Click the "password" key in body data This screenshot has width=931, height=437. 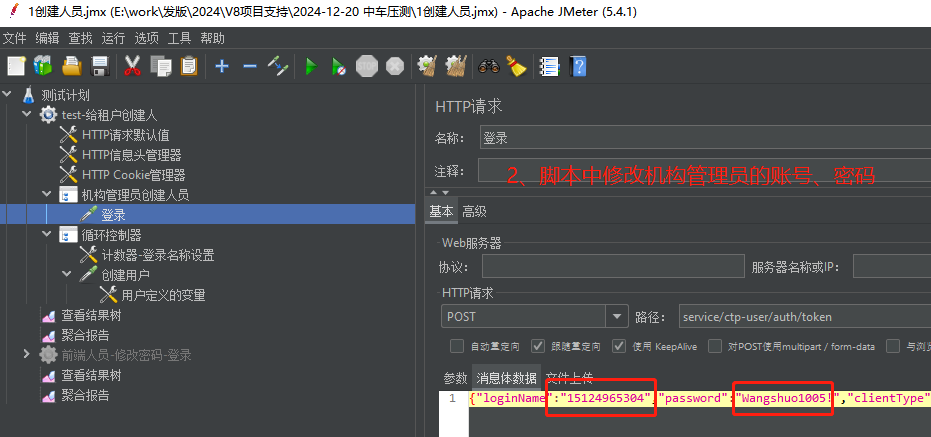[x=694, y=398]
